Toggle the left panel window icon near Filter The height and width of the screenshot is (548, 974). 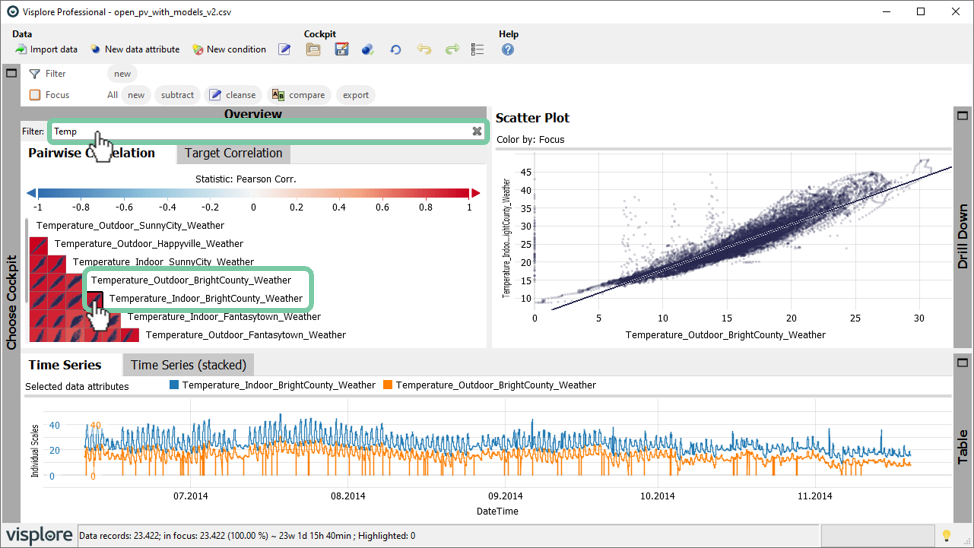coord(11,73)
